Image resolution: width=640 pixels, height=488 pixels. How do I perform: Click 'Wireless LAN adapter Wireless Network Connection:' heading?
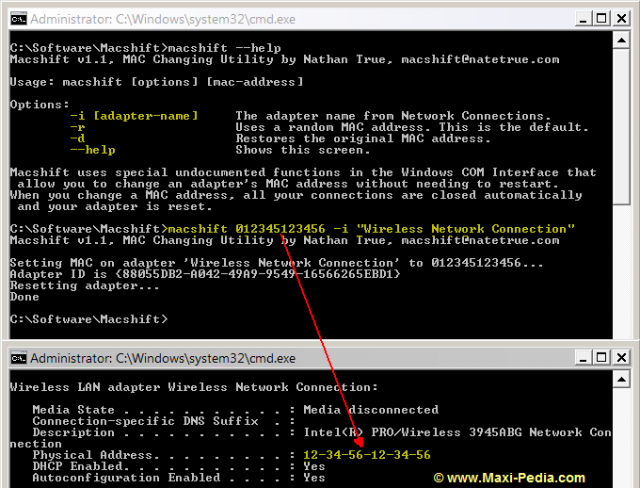[194, 387]
